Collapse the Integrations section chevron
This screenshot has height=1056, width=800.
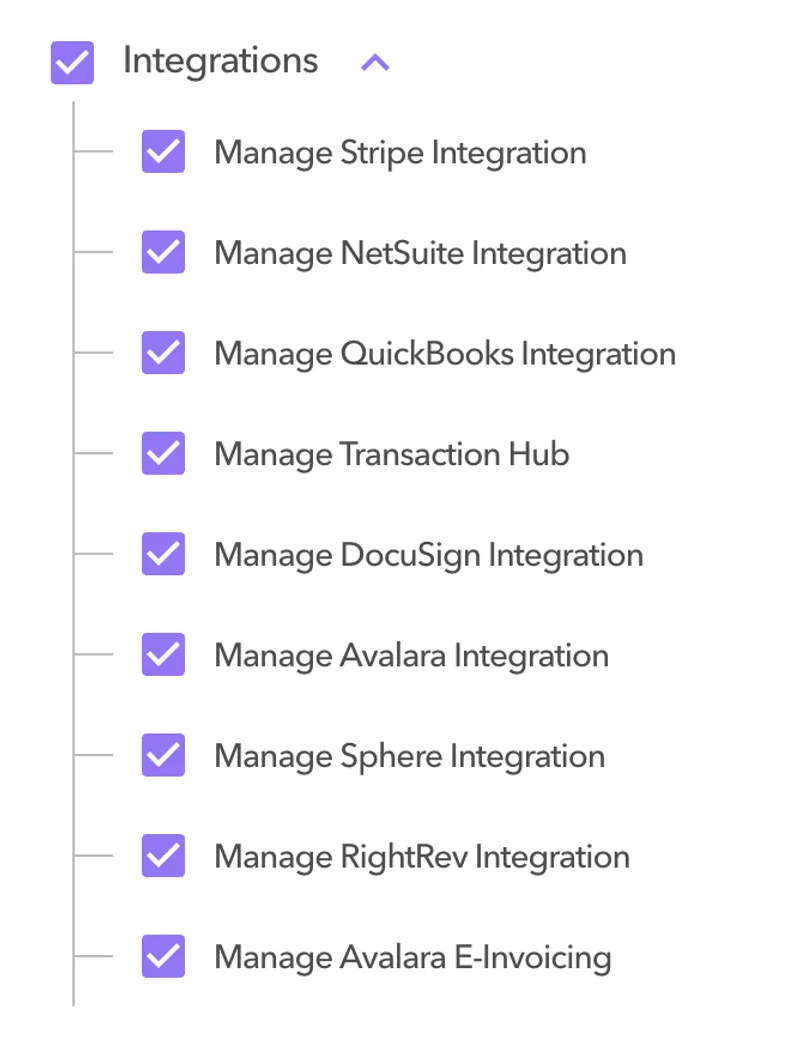pos(375,63)
